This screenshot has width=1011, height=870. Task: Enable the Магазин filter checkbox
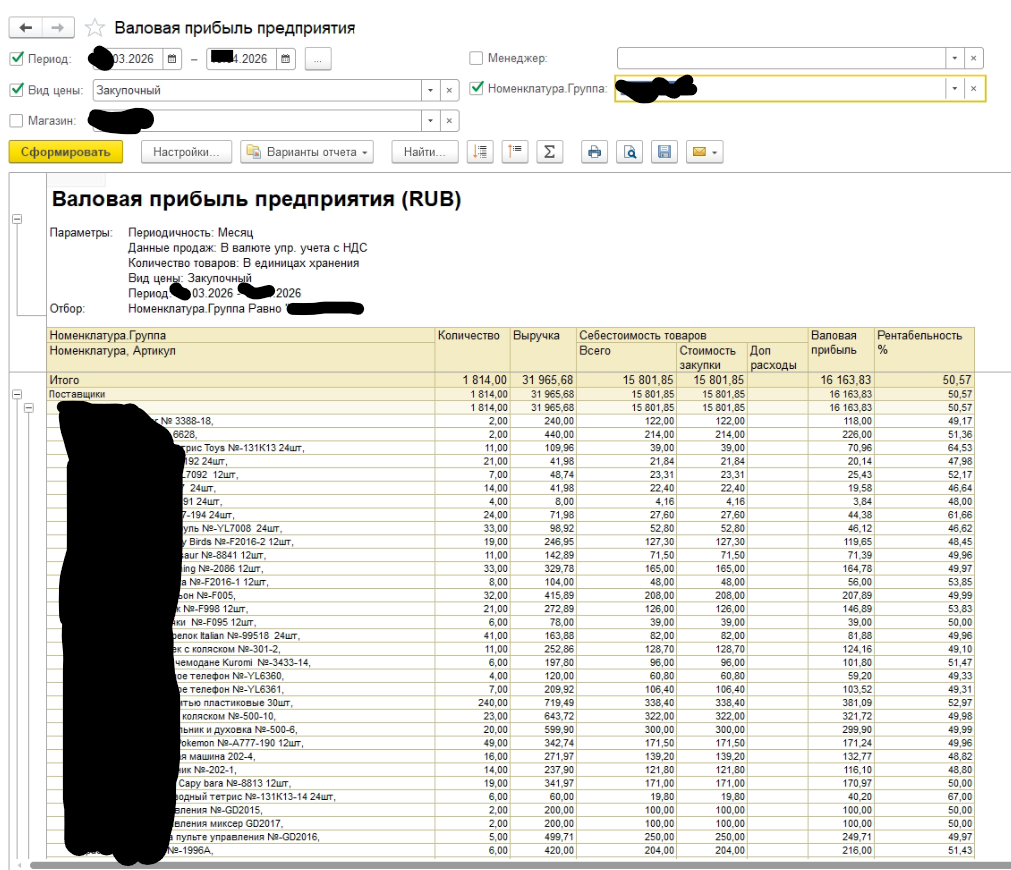[x=16, y=121]
